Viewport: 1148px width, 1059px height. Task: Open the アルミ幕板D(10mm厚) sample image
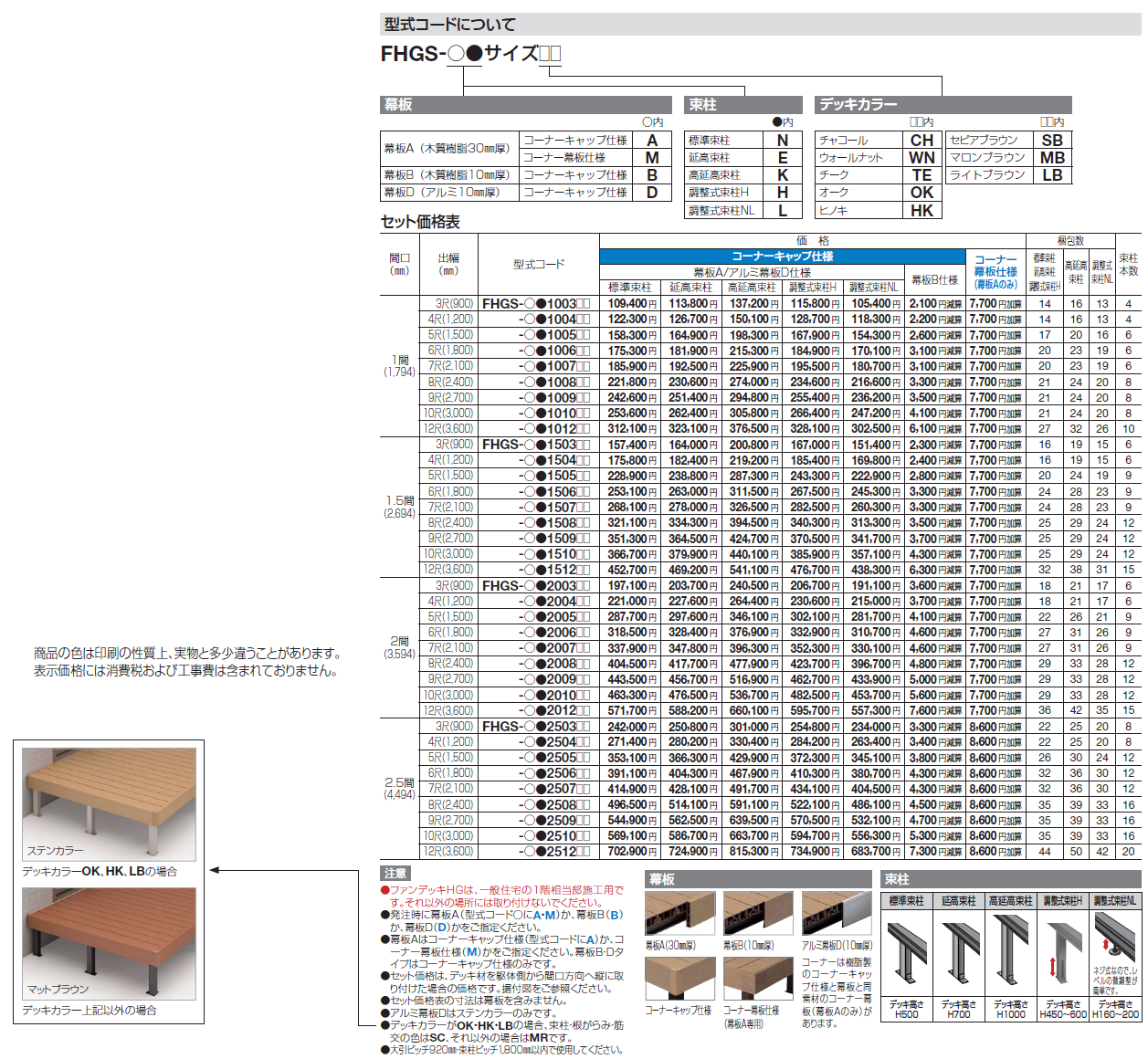[x=837, y=914]
